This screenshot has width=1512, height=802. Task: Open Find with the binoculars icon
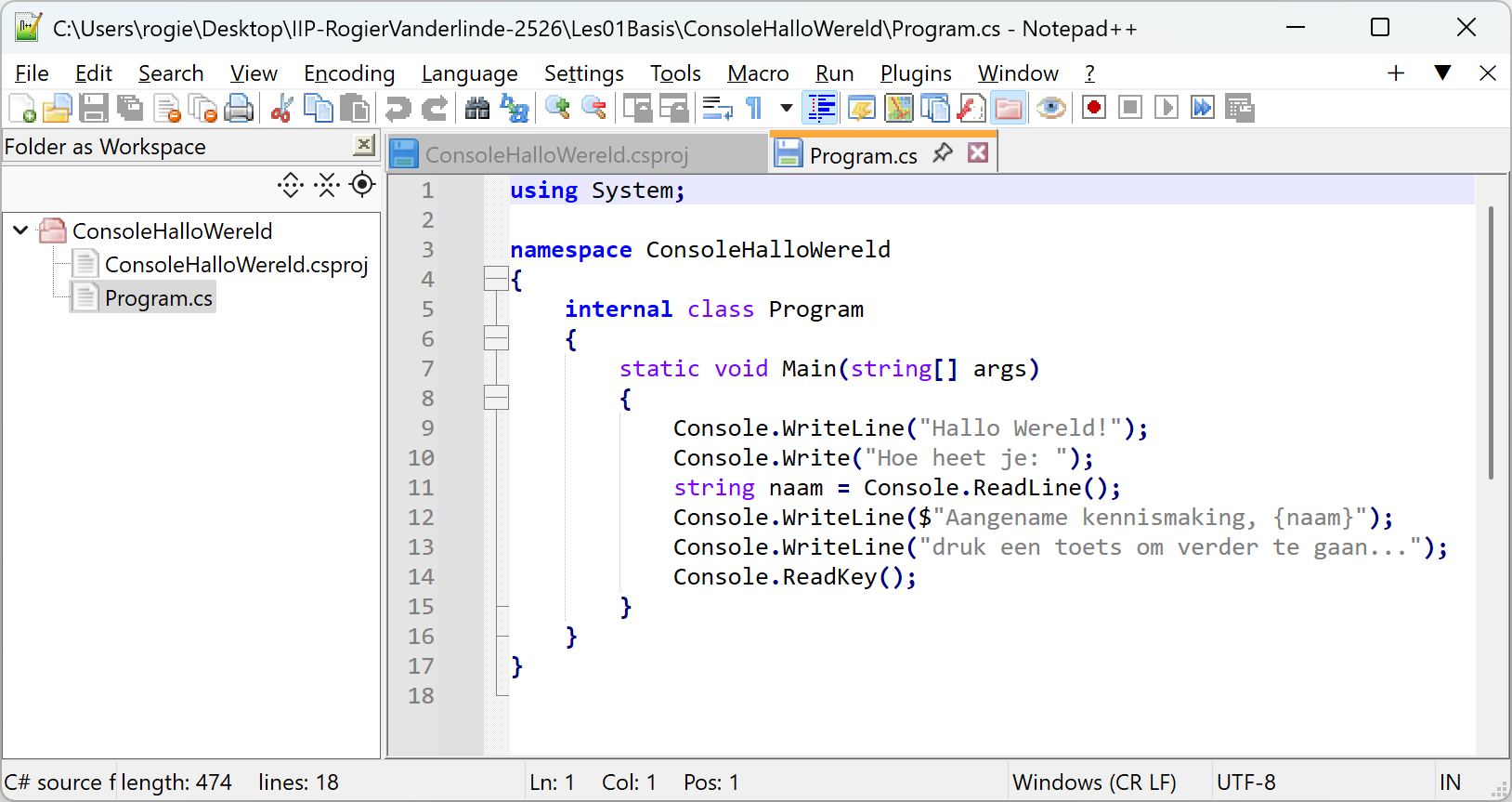tap(476, 109)
